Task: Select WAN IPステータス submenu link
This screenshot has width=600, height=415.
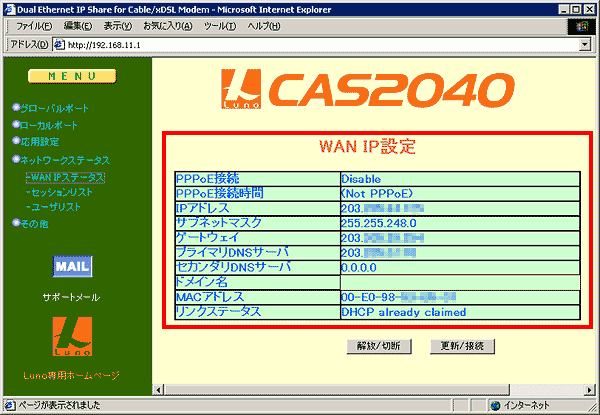Action: [x=65, y=177]
